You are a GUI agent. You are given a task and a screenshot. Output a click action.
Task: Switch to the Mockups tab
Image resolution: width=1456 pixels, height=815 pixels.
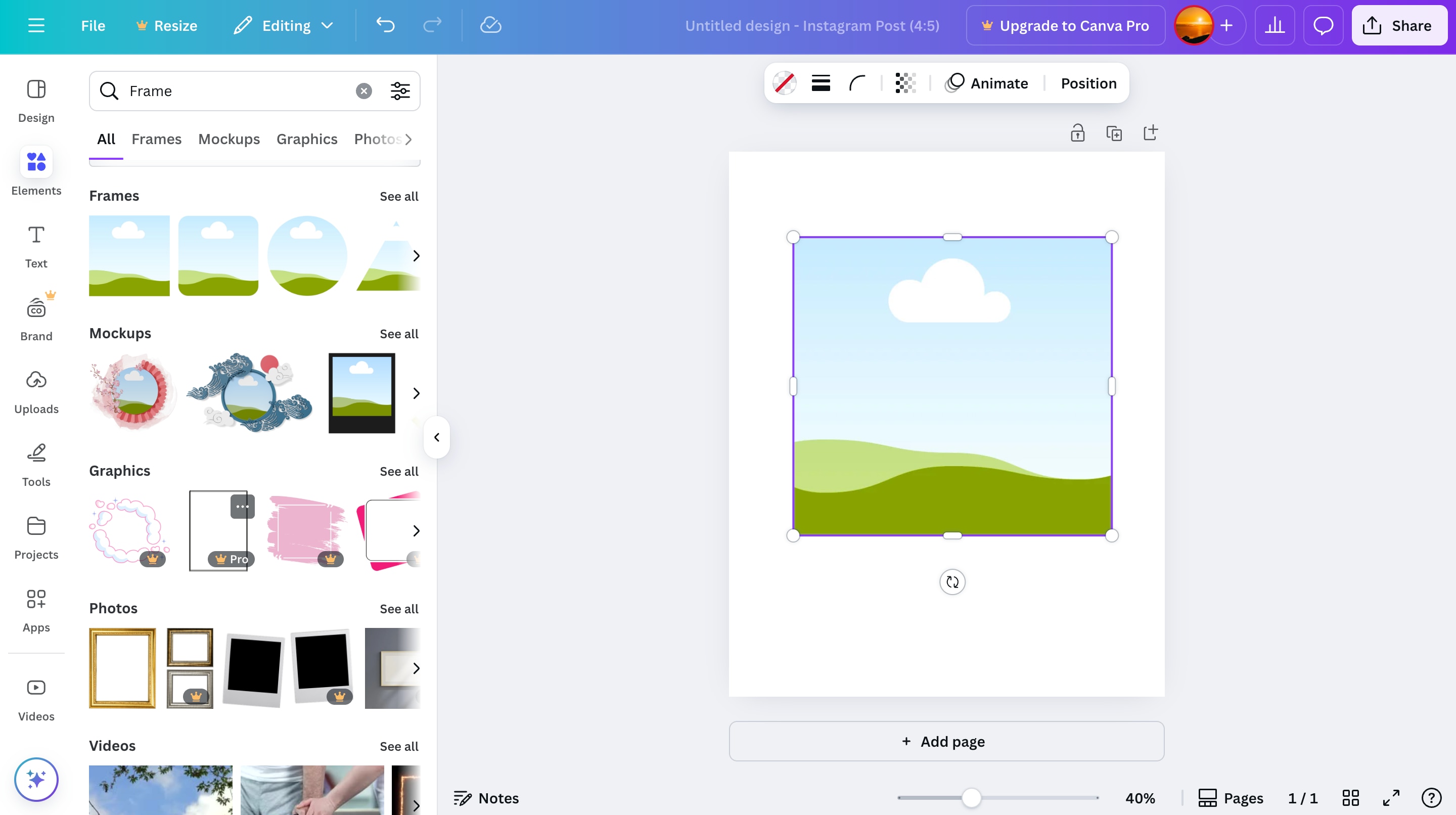(x=229, y=139)
